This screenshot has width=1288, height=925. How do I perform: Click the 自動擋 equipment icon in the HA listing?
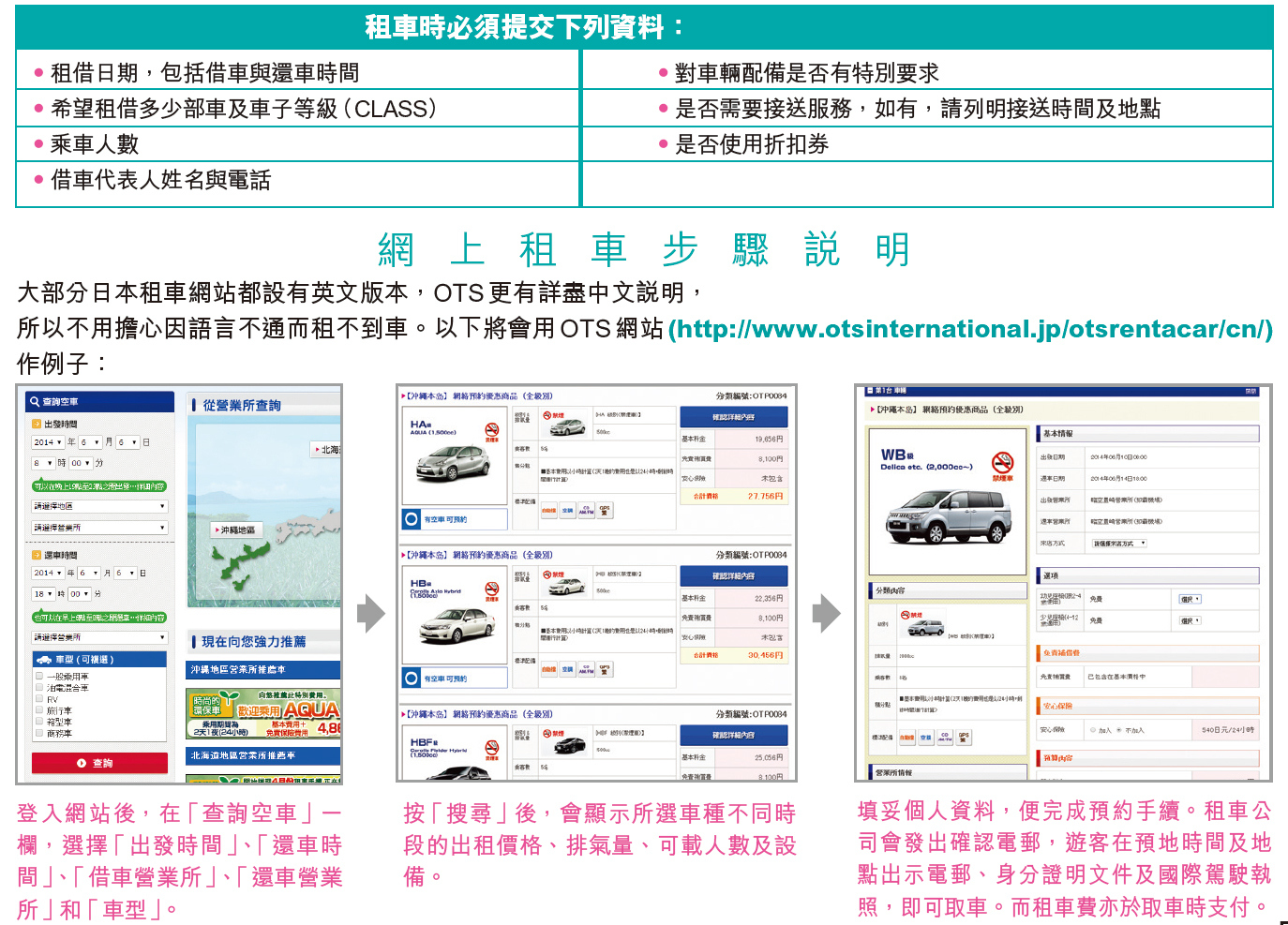[548, 511]
